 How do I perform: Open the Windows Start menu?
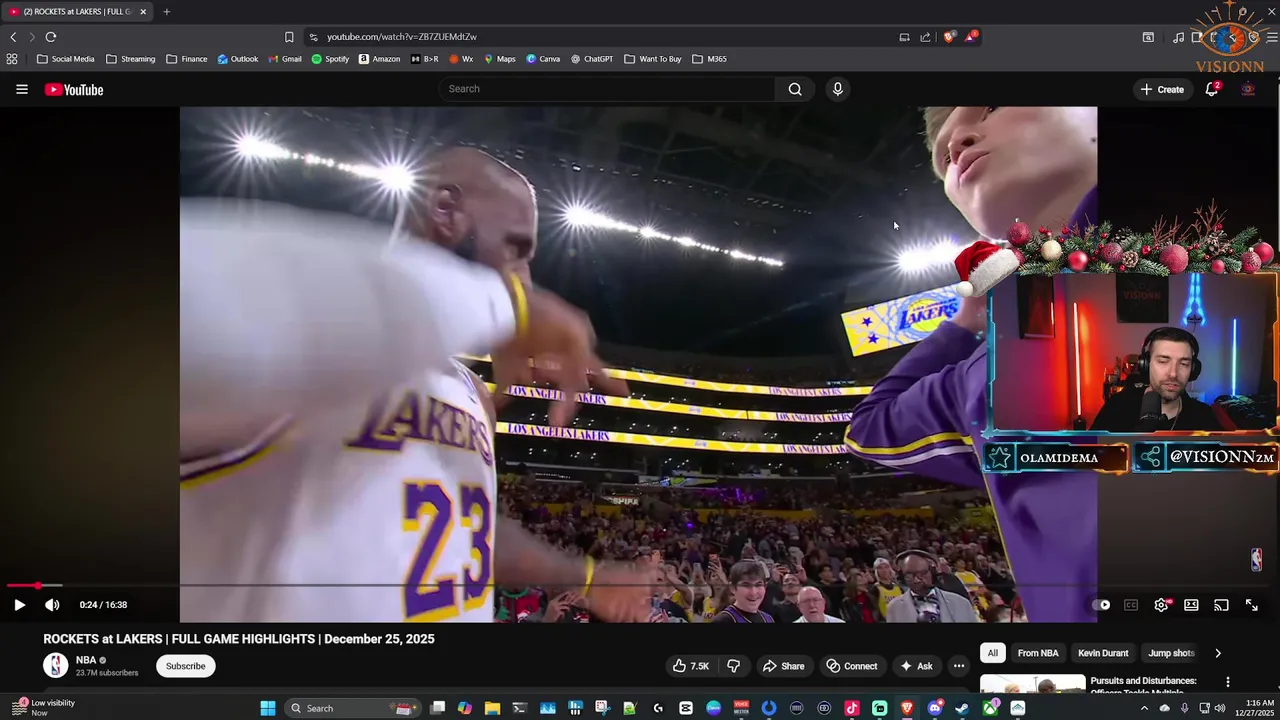point(267,708)
